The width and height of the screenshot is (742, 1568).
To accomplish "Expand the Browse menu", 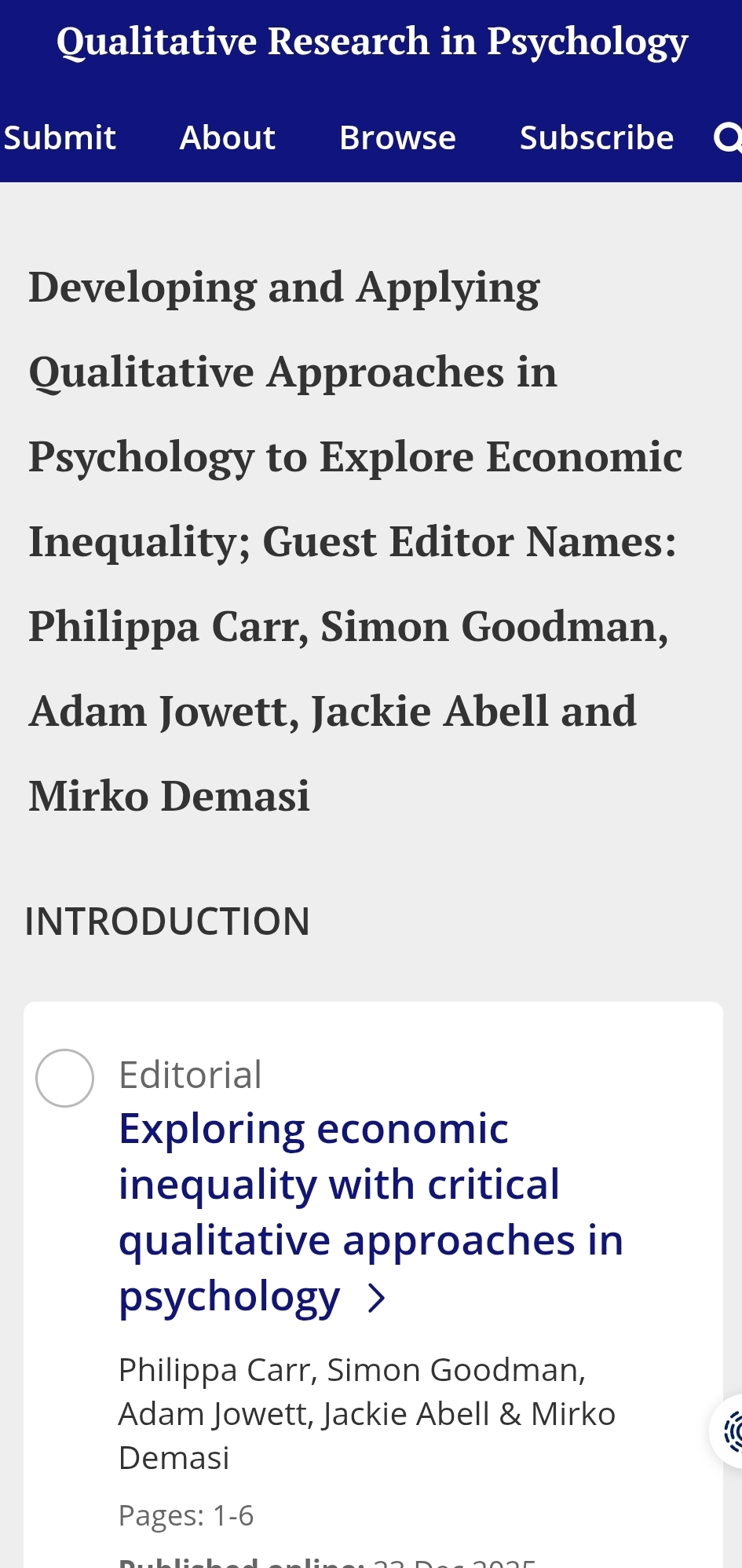I will click(x=397, y=137).
